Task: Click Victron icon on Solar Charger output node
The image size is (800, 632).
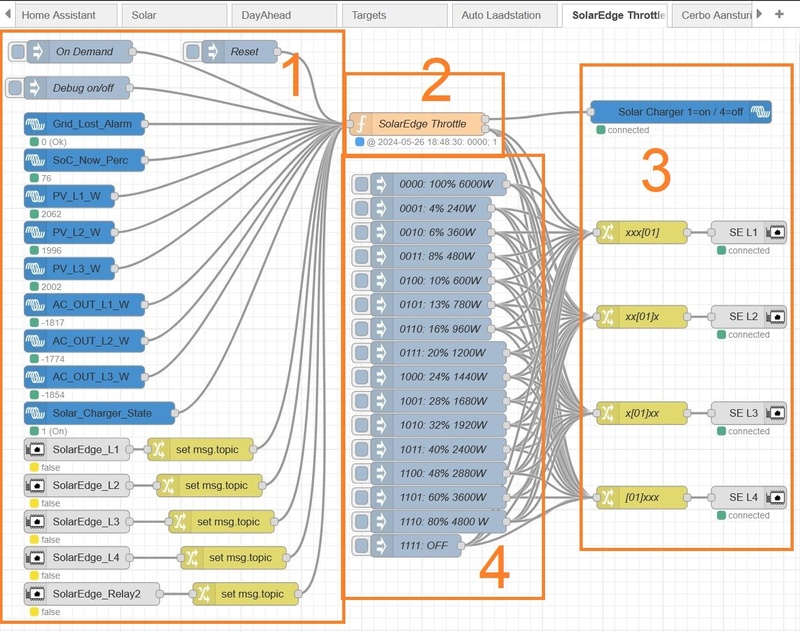Action: [760, 112]
